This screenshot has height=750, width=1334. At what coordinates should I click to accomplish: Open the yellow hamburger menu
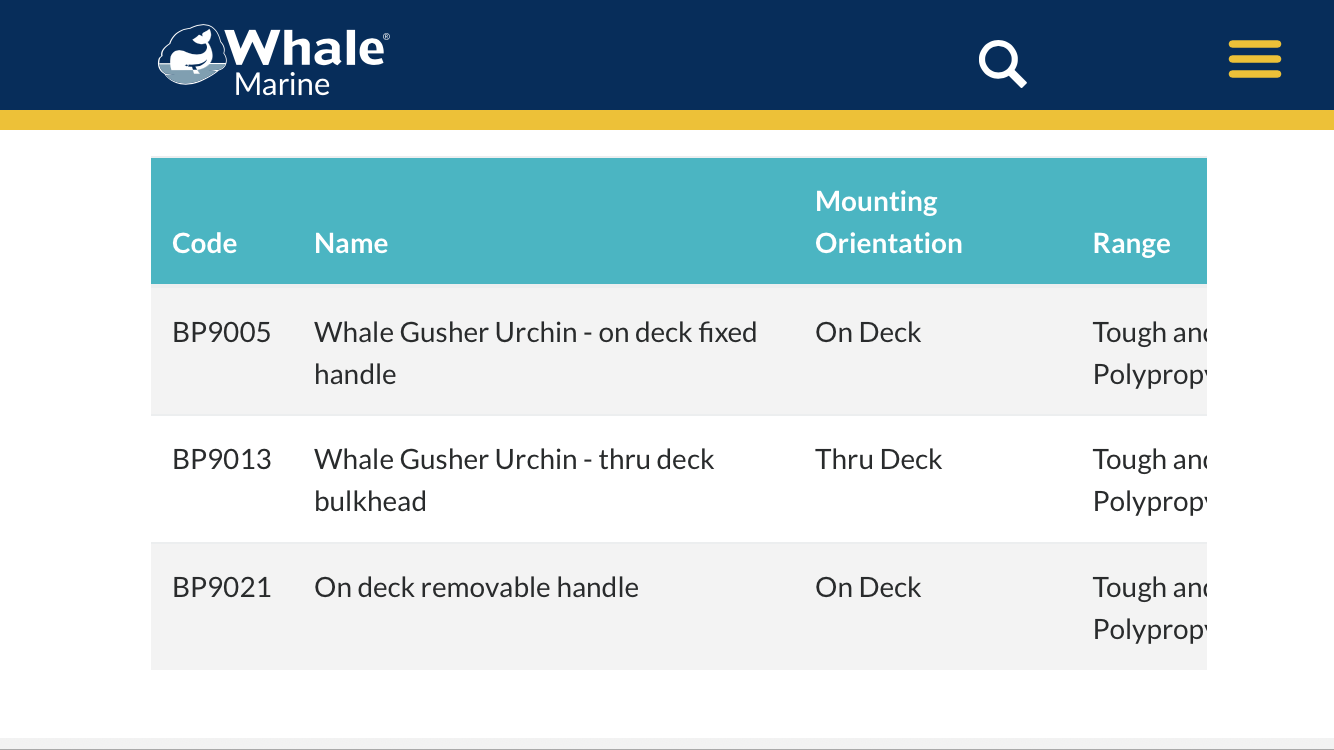tap(1255, 59)
